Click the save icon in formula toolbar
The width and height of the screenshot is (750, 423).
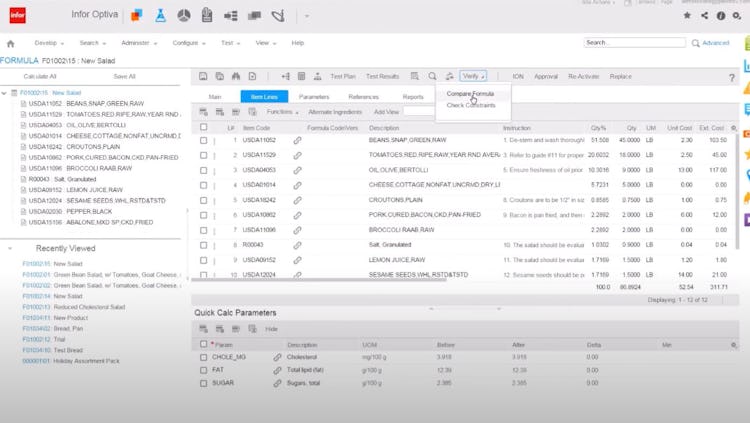click(203, 76)
